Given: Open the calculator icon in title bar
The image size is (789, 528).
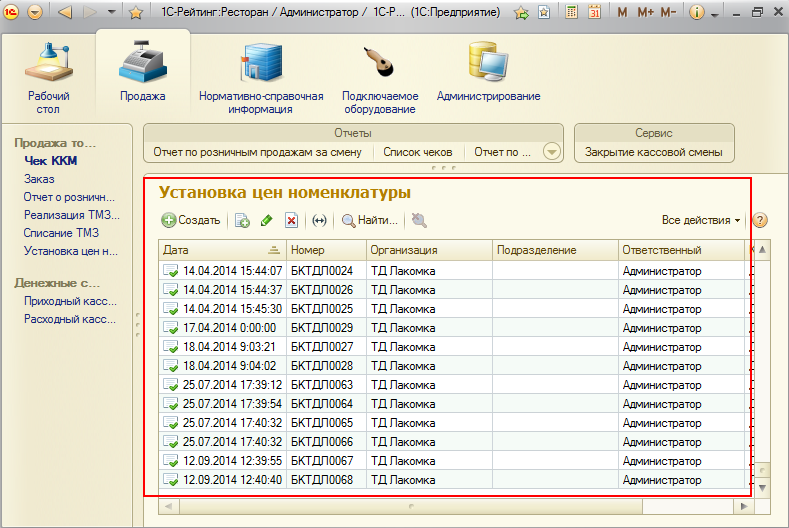Looking at the screenshot, I should tap(571, 13).
